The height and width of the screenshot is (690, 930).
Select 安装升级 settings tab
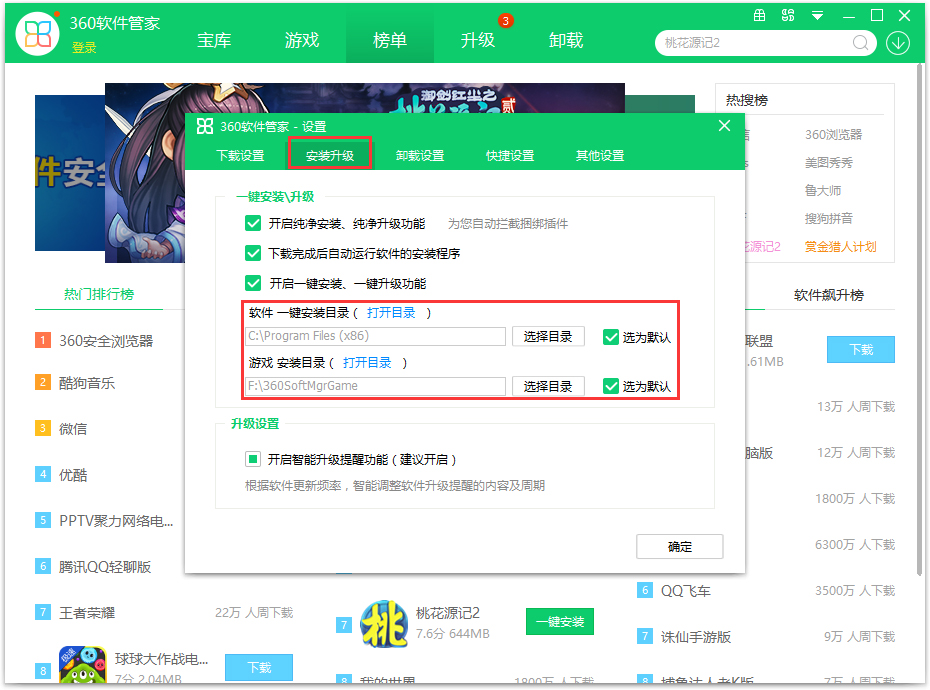330,155
